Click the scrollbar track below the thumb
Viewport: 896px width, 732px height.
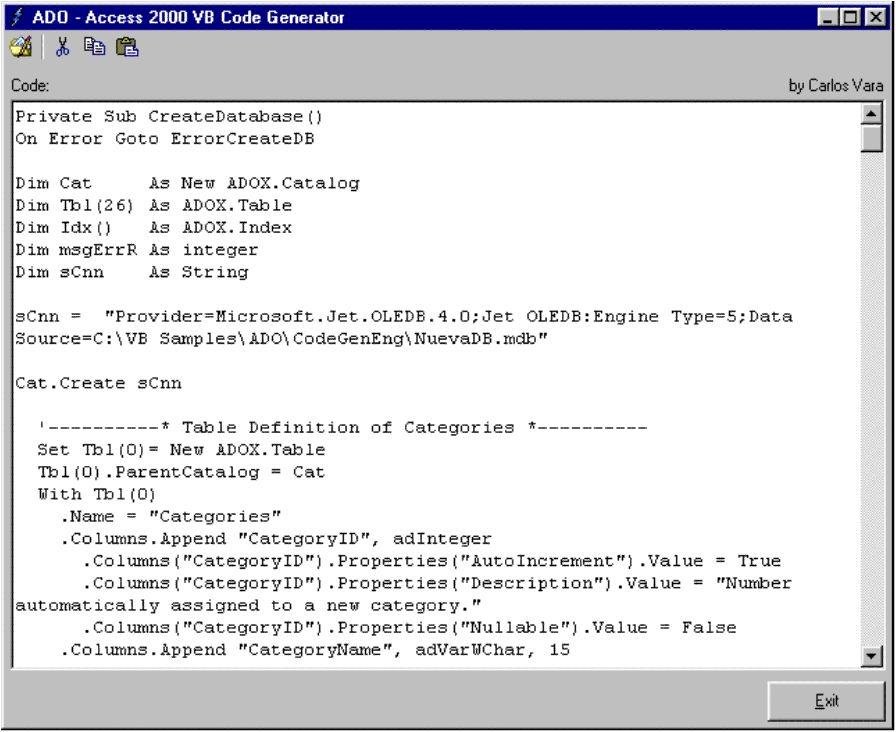coord(871,400)
